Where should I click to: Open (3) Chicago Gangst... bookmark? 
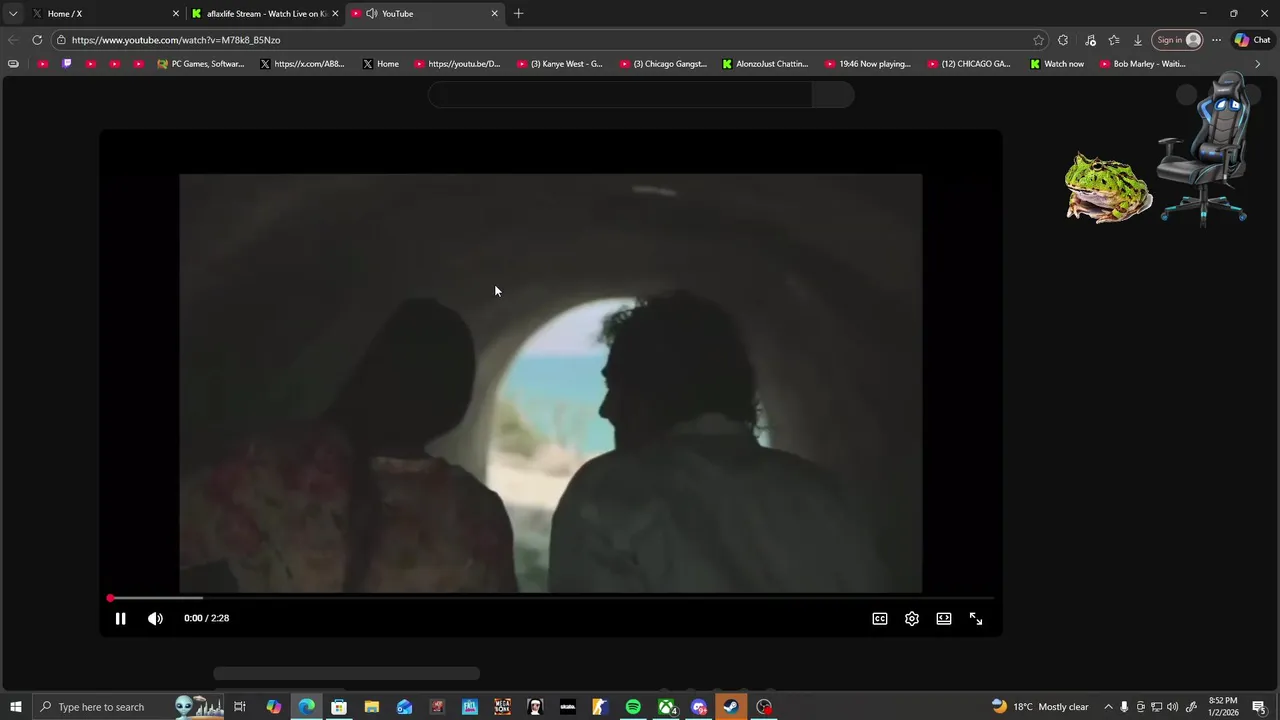[x=663, y=64]
